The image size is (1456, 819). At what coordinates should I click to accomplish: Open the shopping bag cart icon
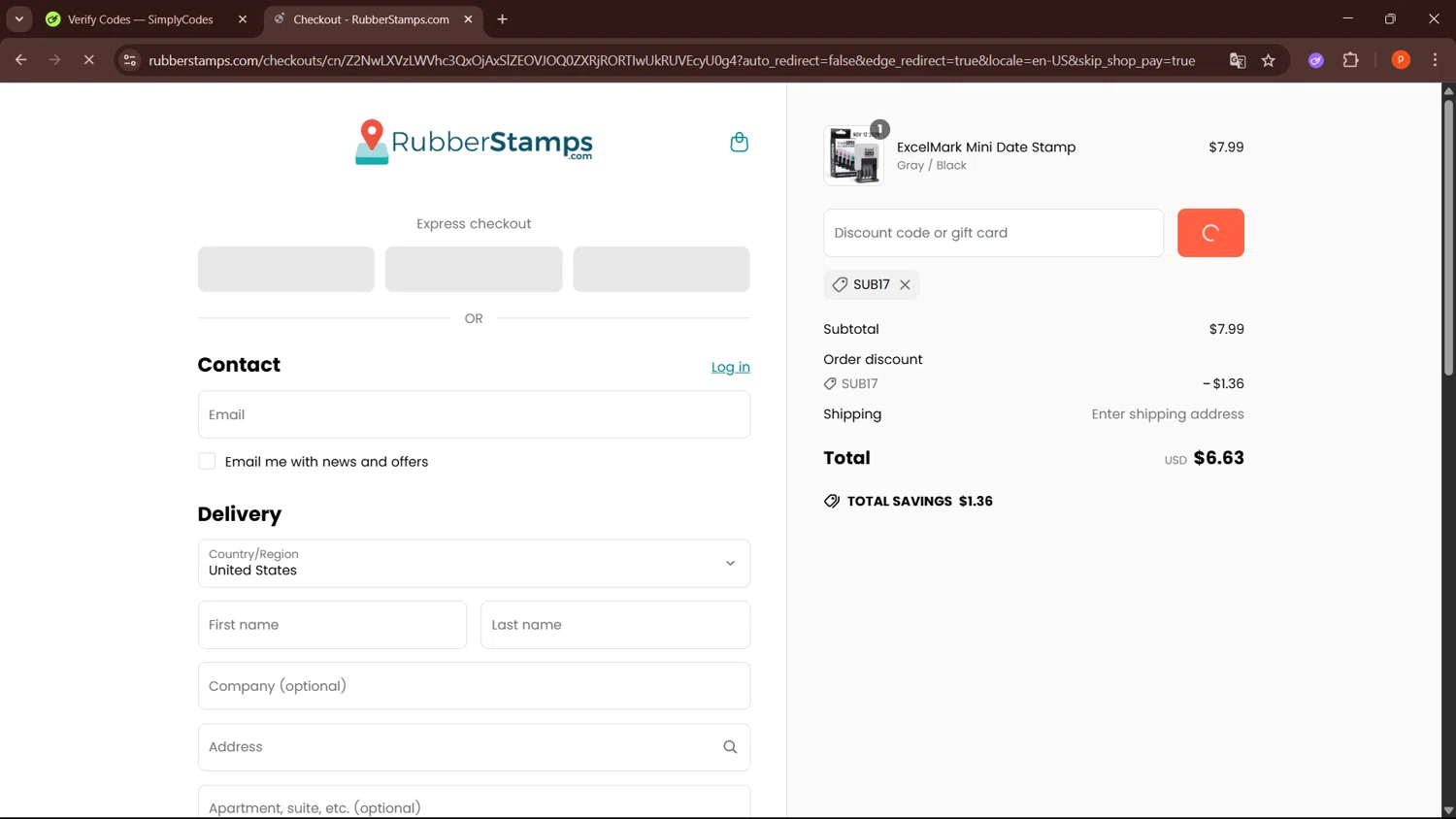739,142
